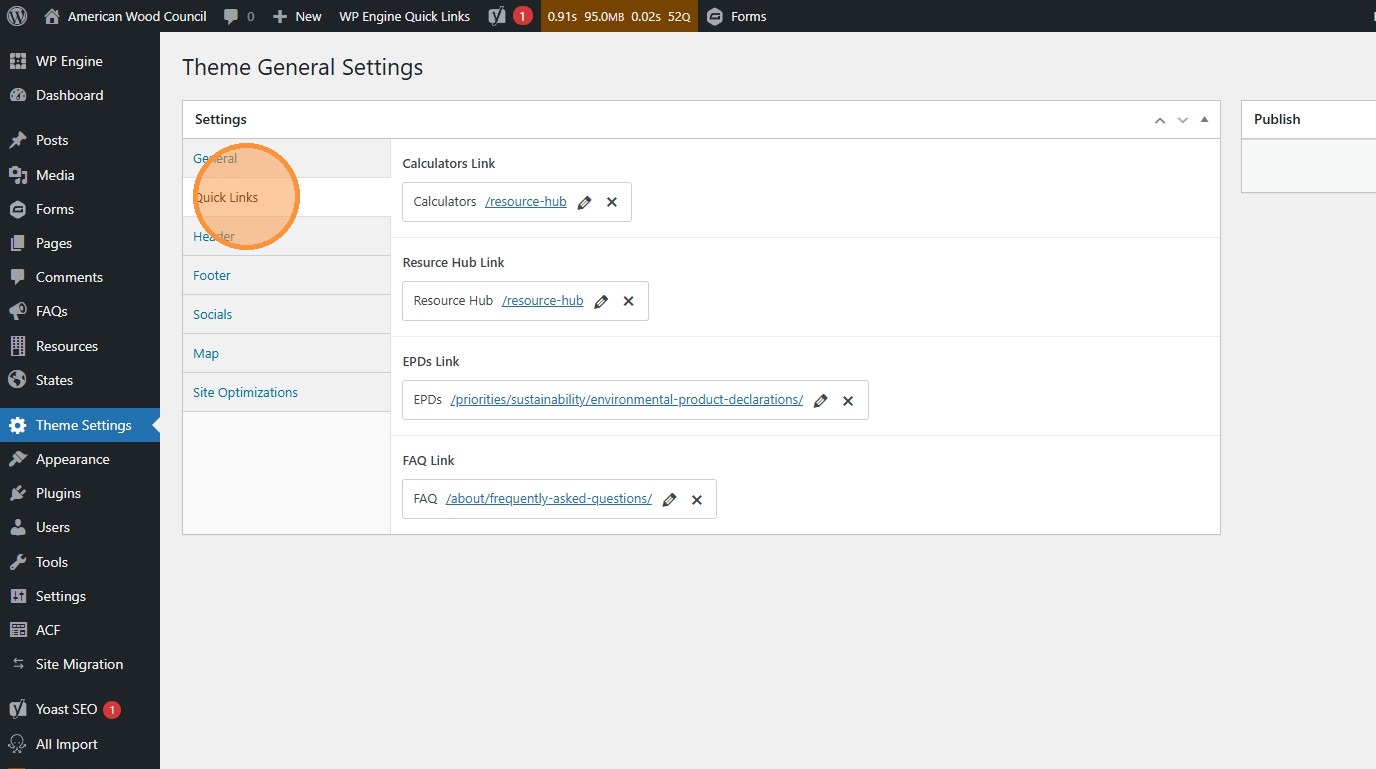The width and height of the screenshot is (1376, 769).
Task: Open WP Engine Quick Links menu
Action: click(x=404, y=16)
